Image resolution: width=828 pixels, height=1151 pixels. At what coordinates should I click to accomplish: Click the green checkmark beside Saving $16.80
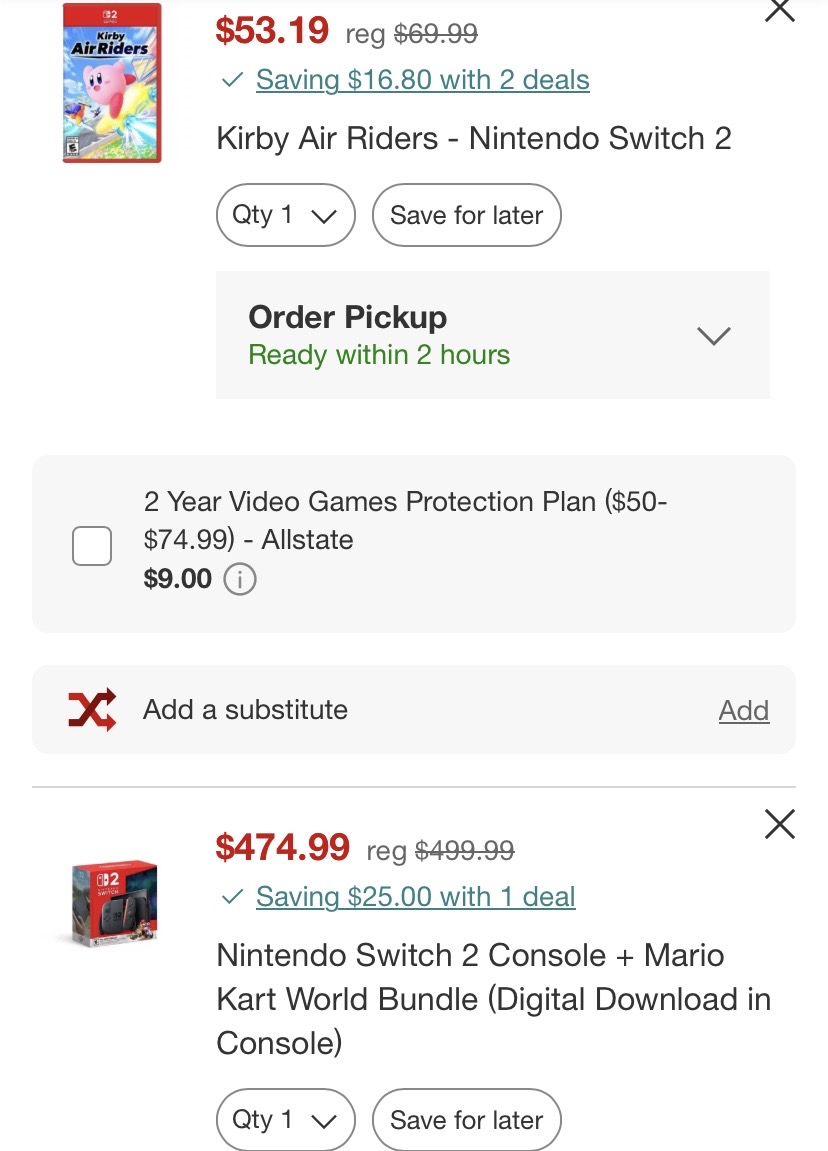click(x=233, y=80)
